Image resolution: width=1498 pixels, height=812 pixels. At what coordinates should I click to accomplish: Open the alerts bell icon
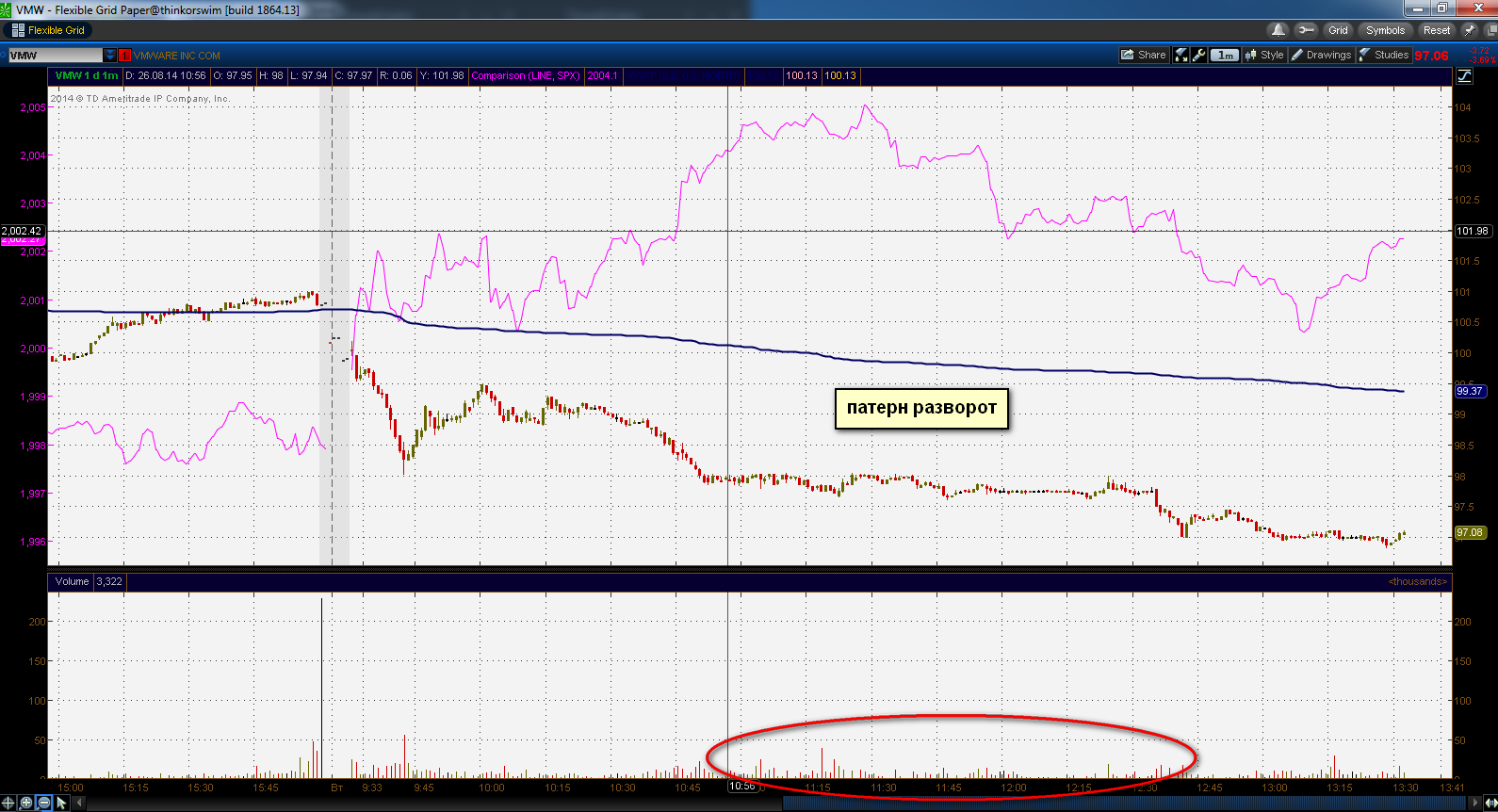pos(1278,30)
